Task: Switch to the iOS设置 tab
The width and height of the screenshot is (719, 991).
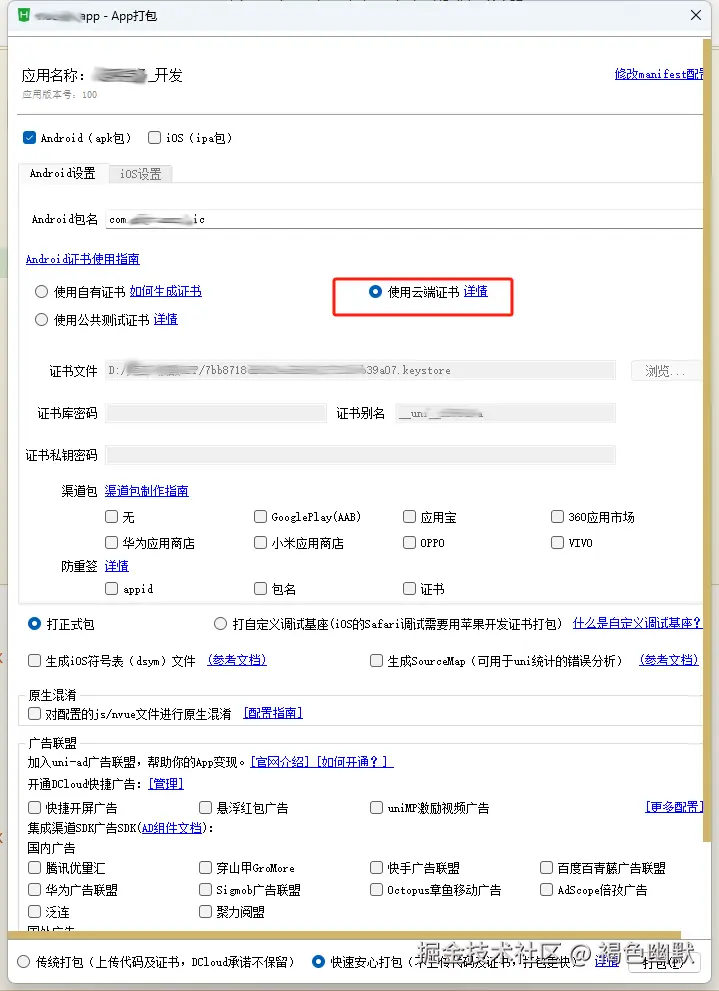Action: click(x=140, y=174)
